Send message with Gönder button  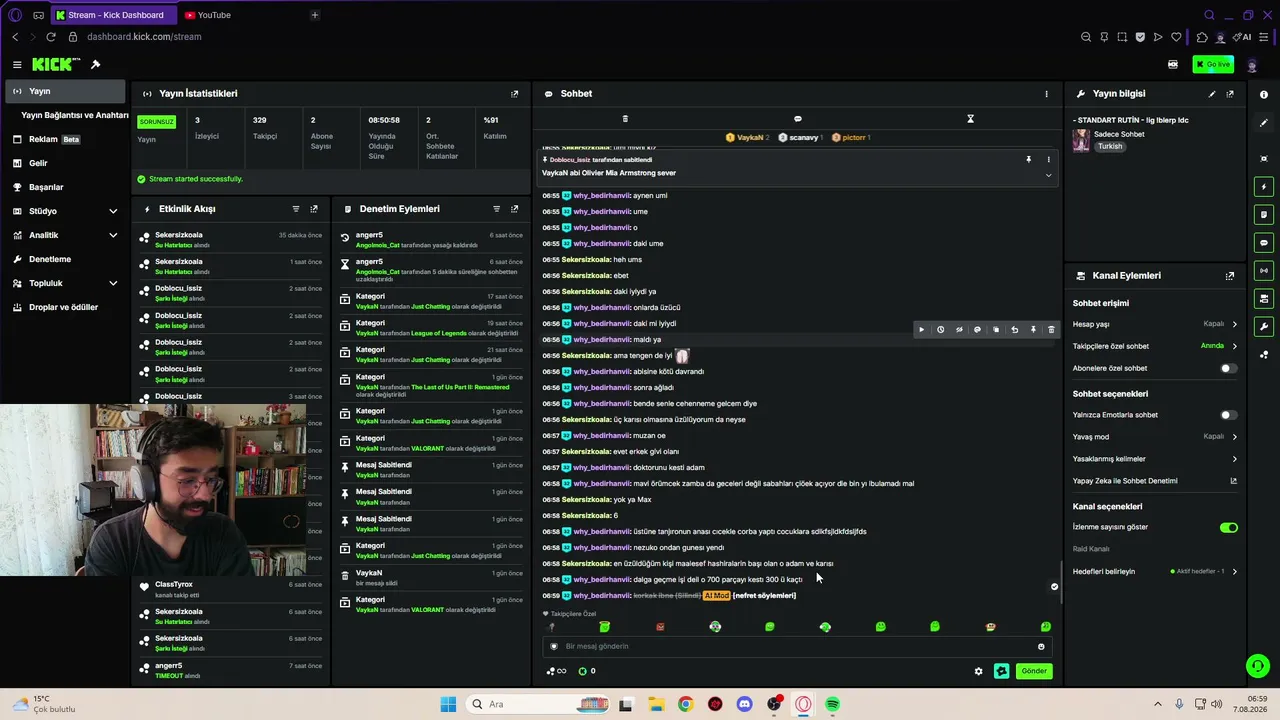tap(1034, 671)
